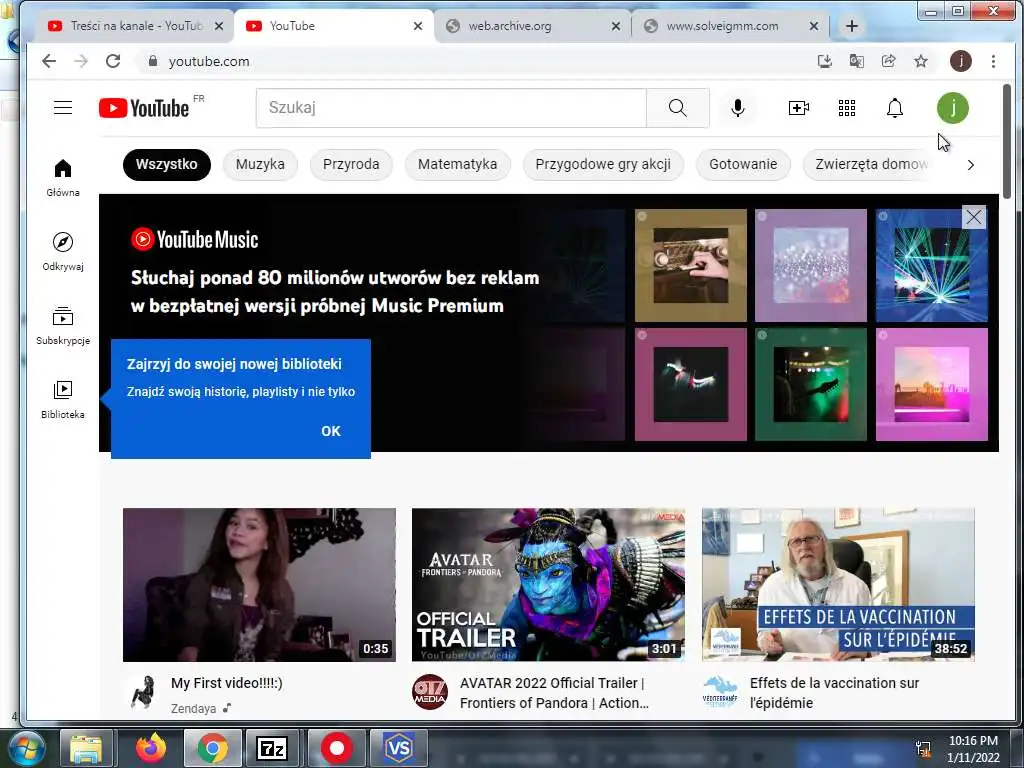Close the web.archive.org tab
The image size is (1024, 768).
[616, 26]
